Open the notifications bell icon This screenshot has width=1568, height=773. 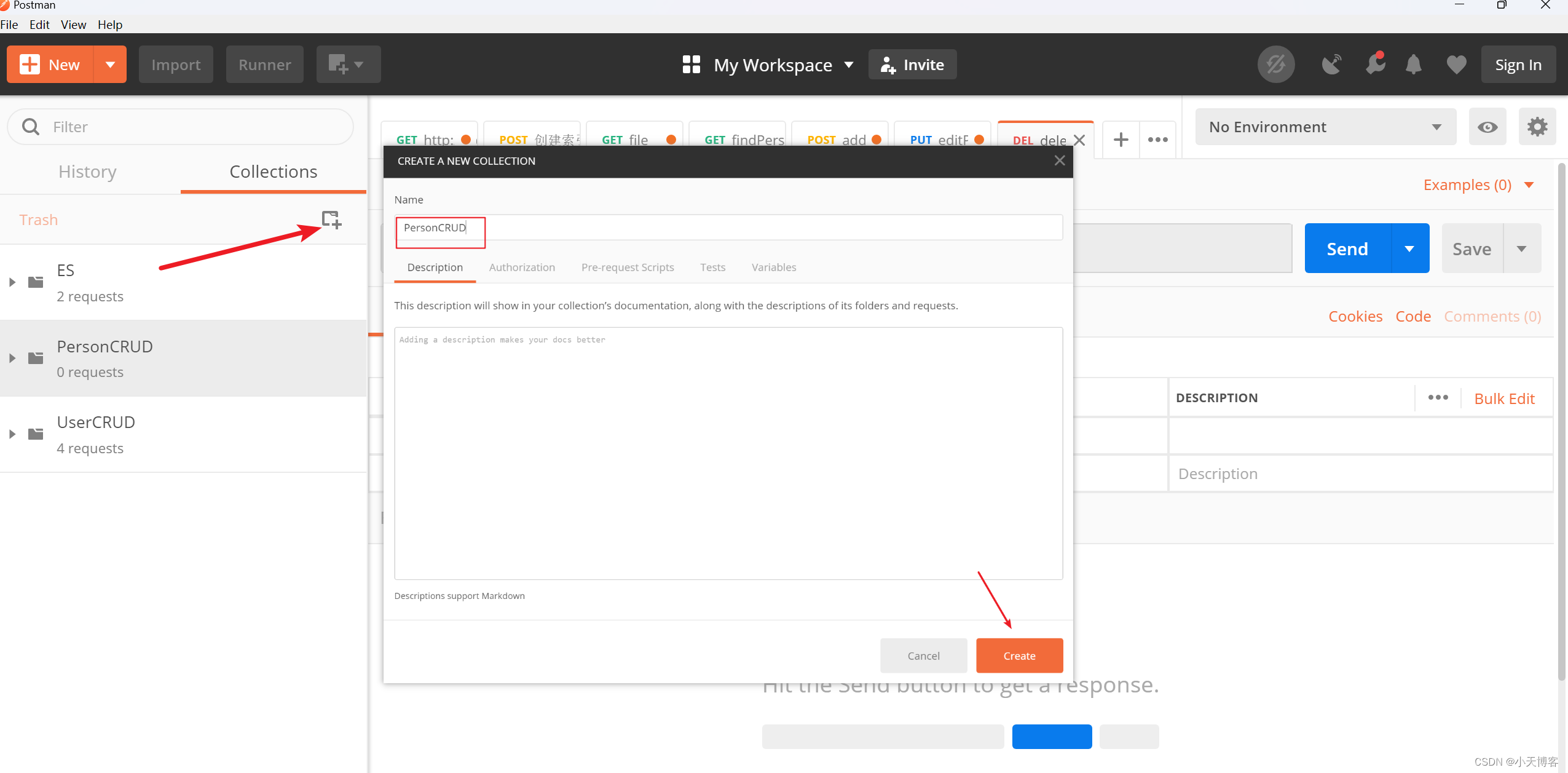[1414, 65]
